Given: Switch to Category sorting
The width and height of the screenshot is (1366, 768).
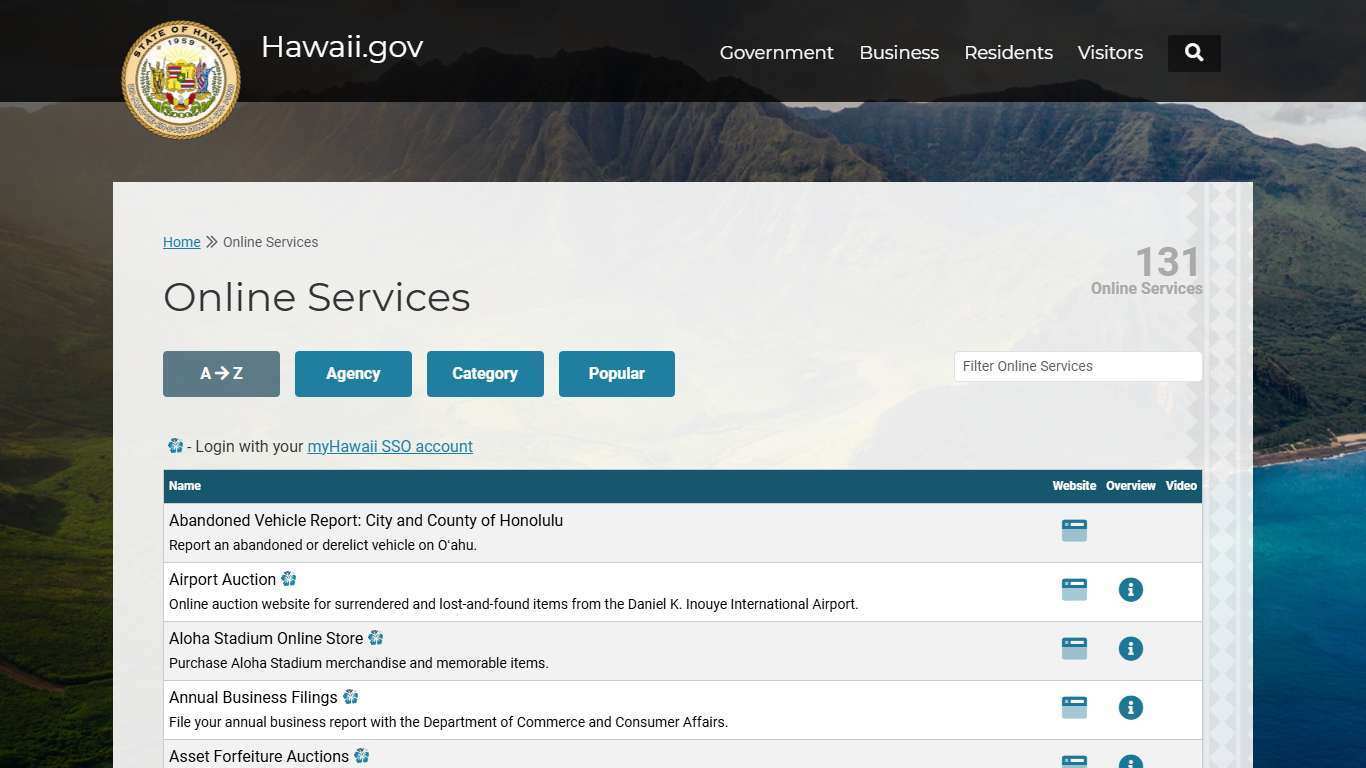Looking at the screenshot, I should point(485,373).
